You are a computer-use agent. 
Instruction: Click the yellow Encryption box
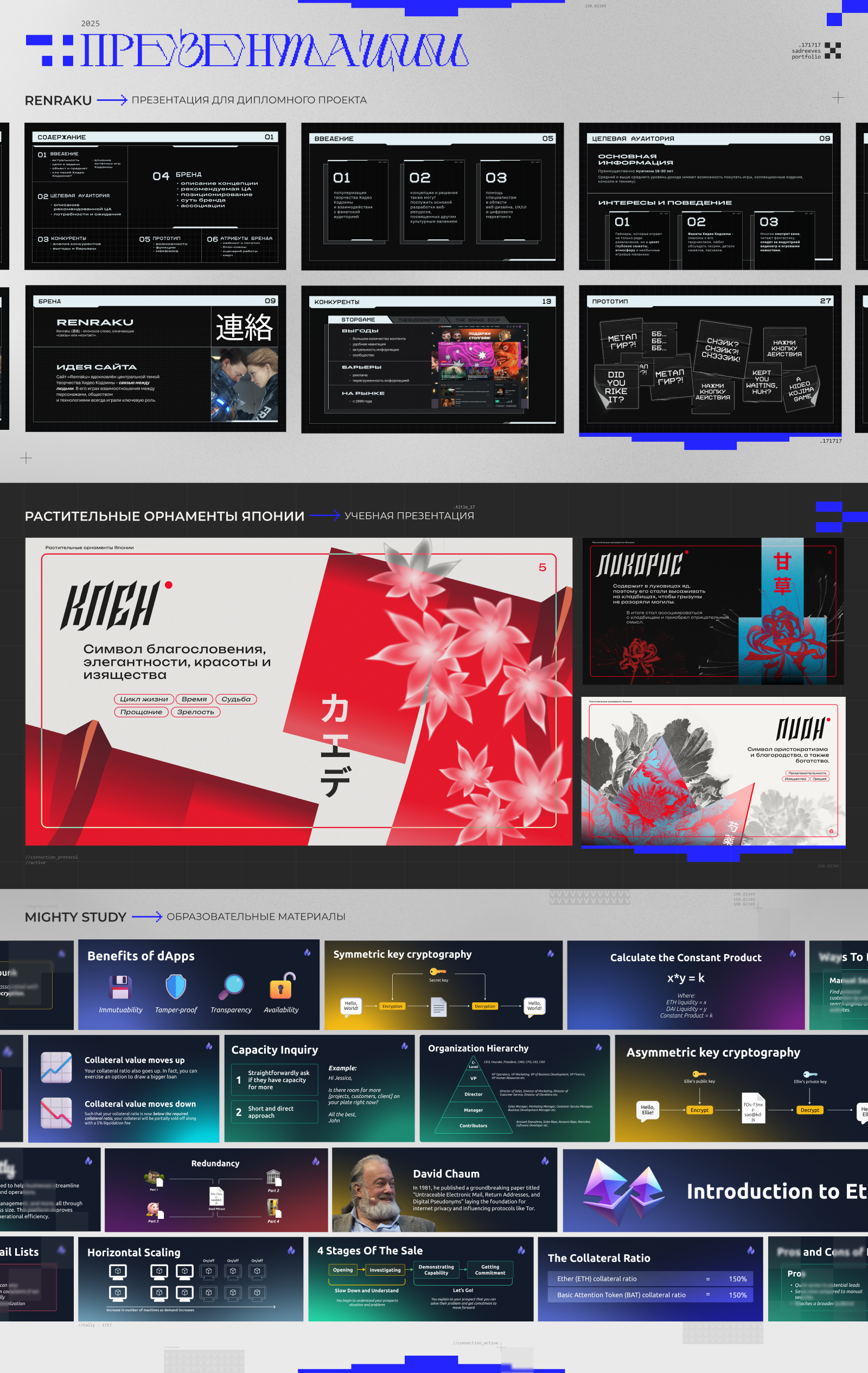392,1006
